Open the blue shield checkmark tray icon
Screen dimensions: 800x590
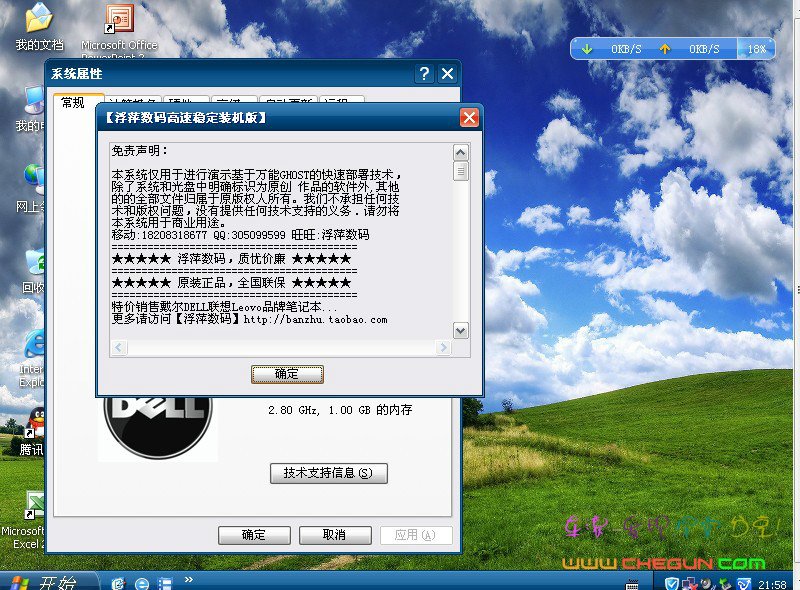(671, 583)
